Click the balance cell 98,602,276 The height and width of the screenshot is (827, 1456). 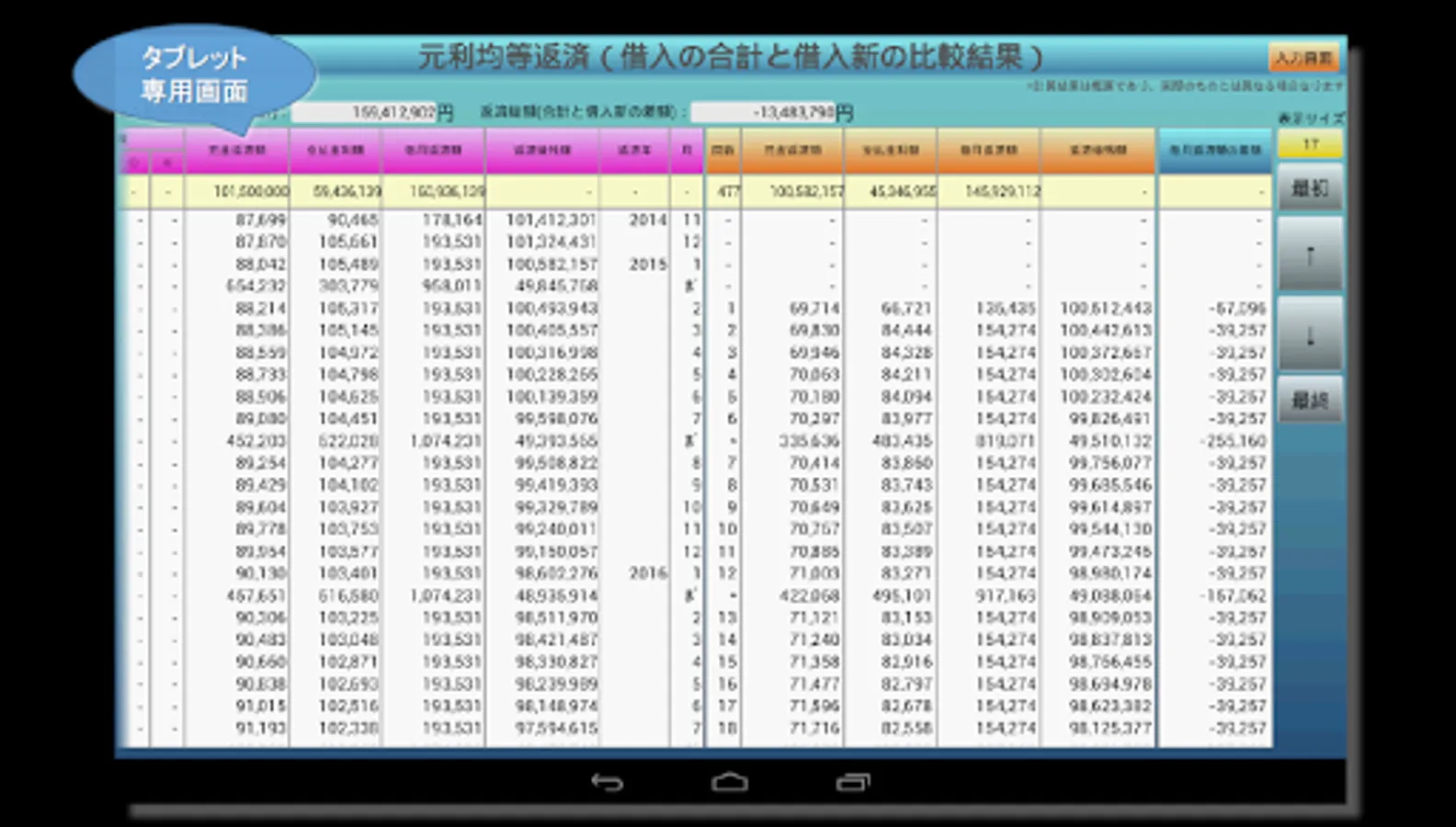tap(556, 573)
